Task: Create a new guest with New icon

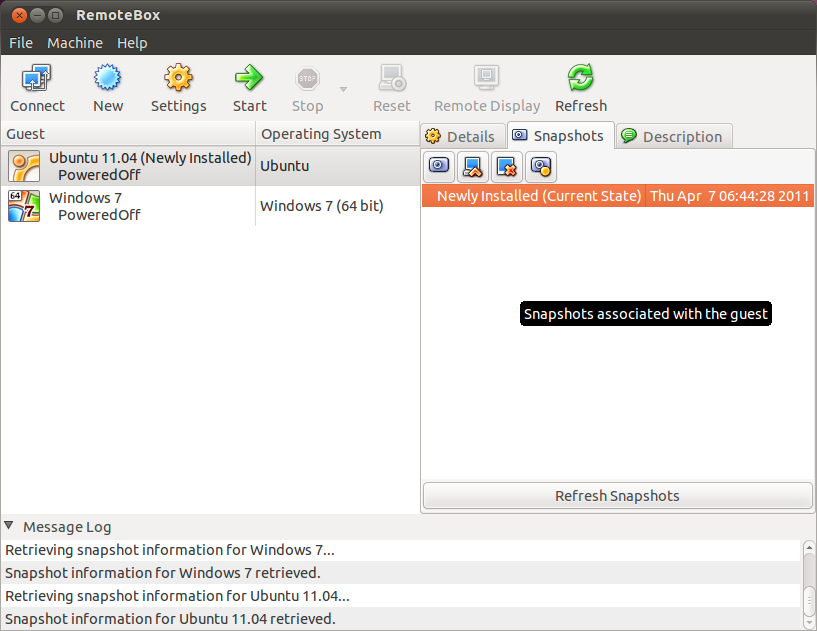Action: click(x=107, y=78)
